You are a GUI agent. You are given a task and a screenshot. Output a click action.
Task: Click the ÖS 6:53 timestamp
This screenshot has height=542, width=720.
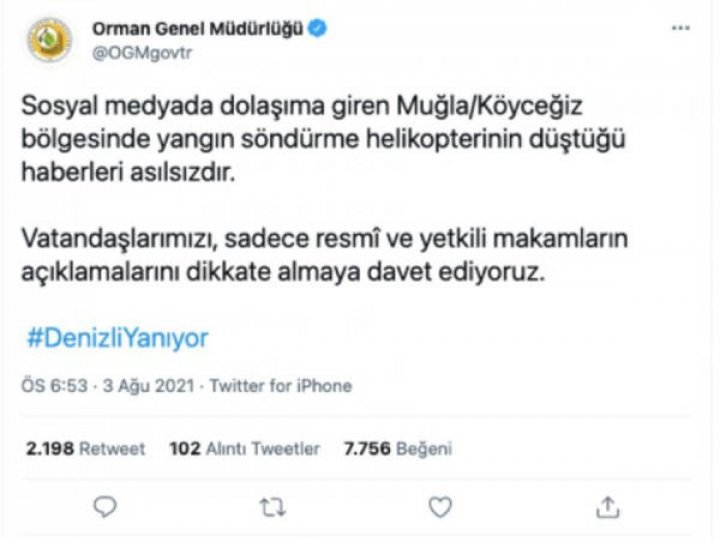click(54, 385)
